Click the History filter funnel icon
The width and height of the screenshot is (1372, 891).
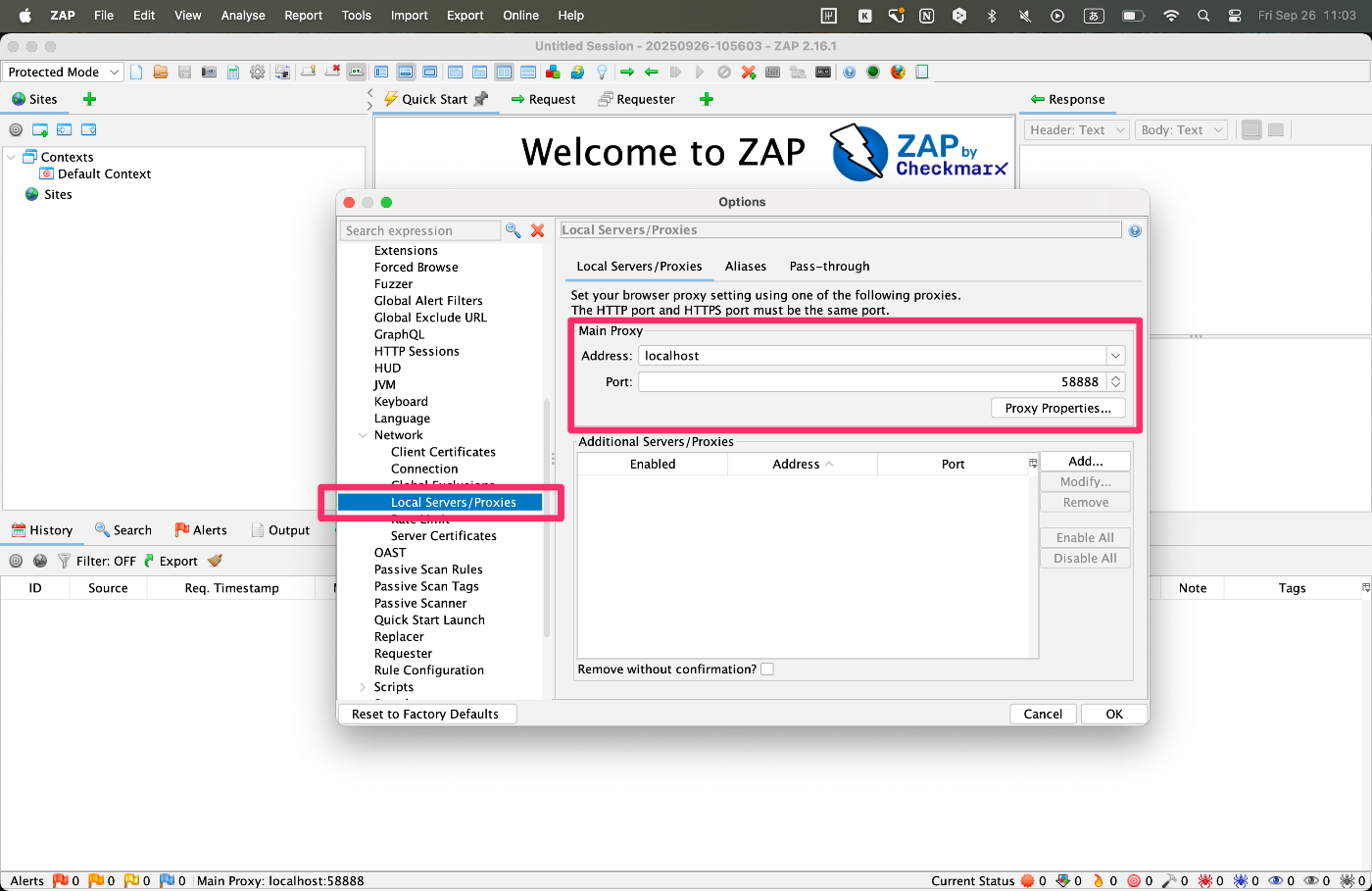[64, 561]
